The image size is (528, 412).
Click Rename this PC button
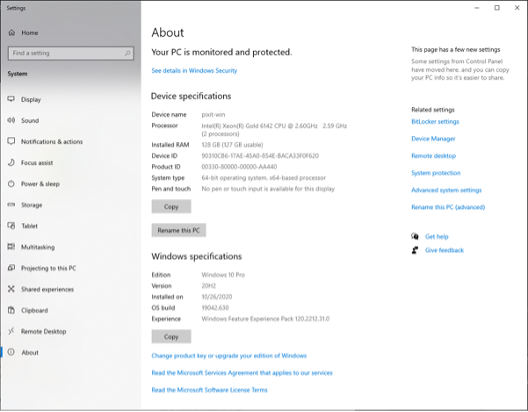click(178, 230)
